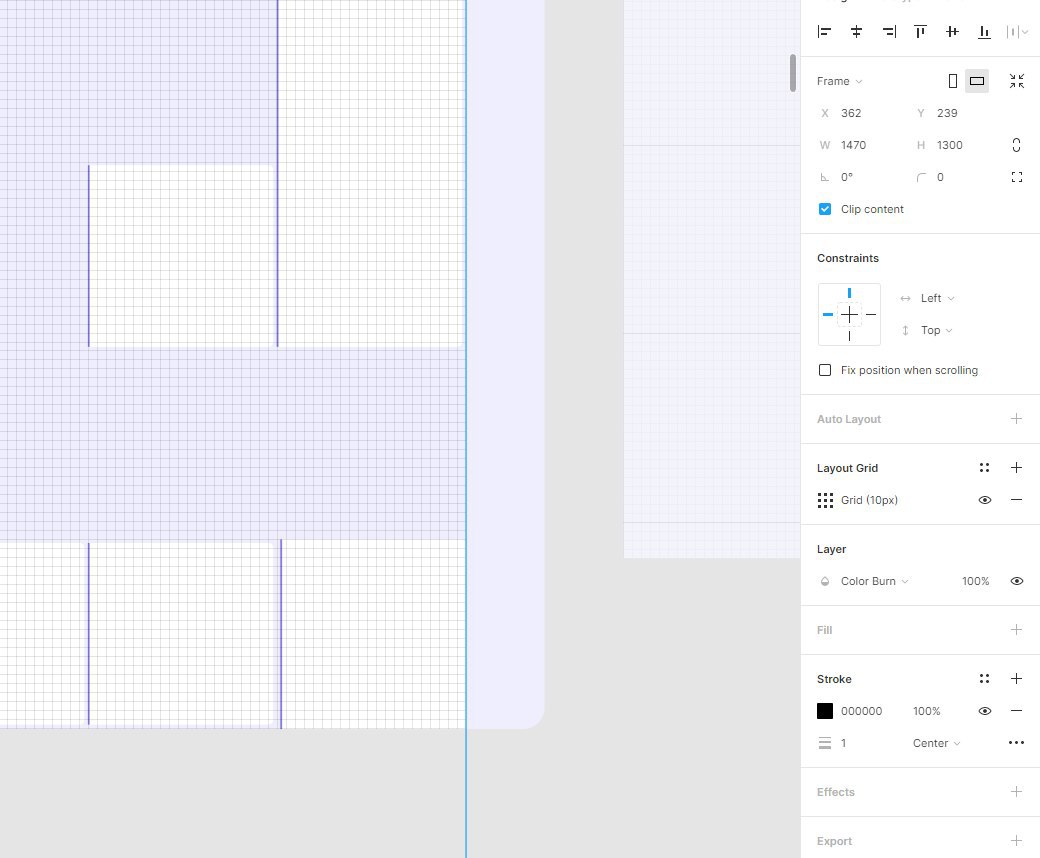
Task: Hide the 000000 stroke
Action: pyautogui.click(x=985, y=711)
